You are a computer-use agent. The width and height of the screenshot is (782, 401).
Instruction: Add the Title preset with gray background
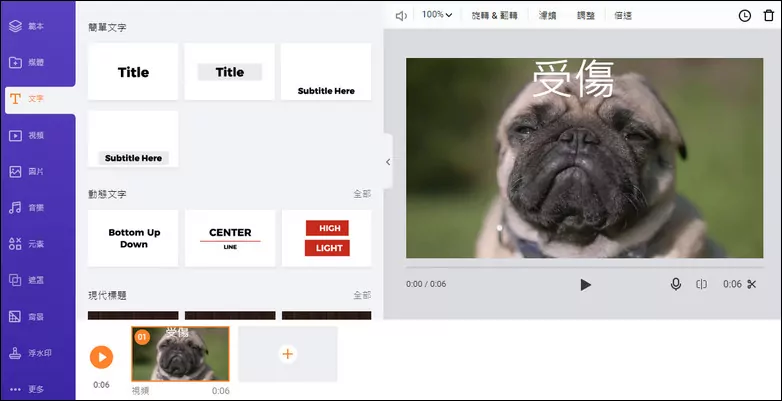pos(229,72)
